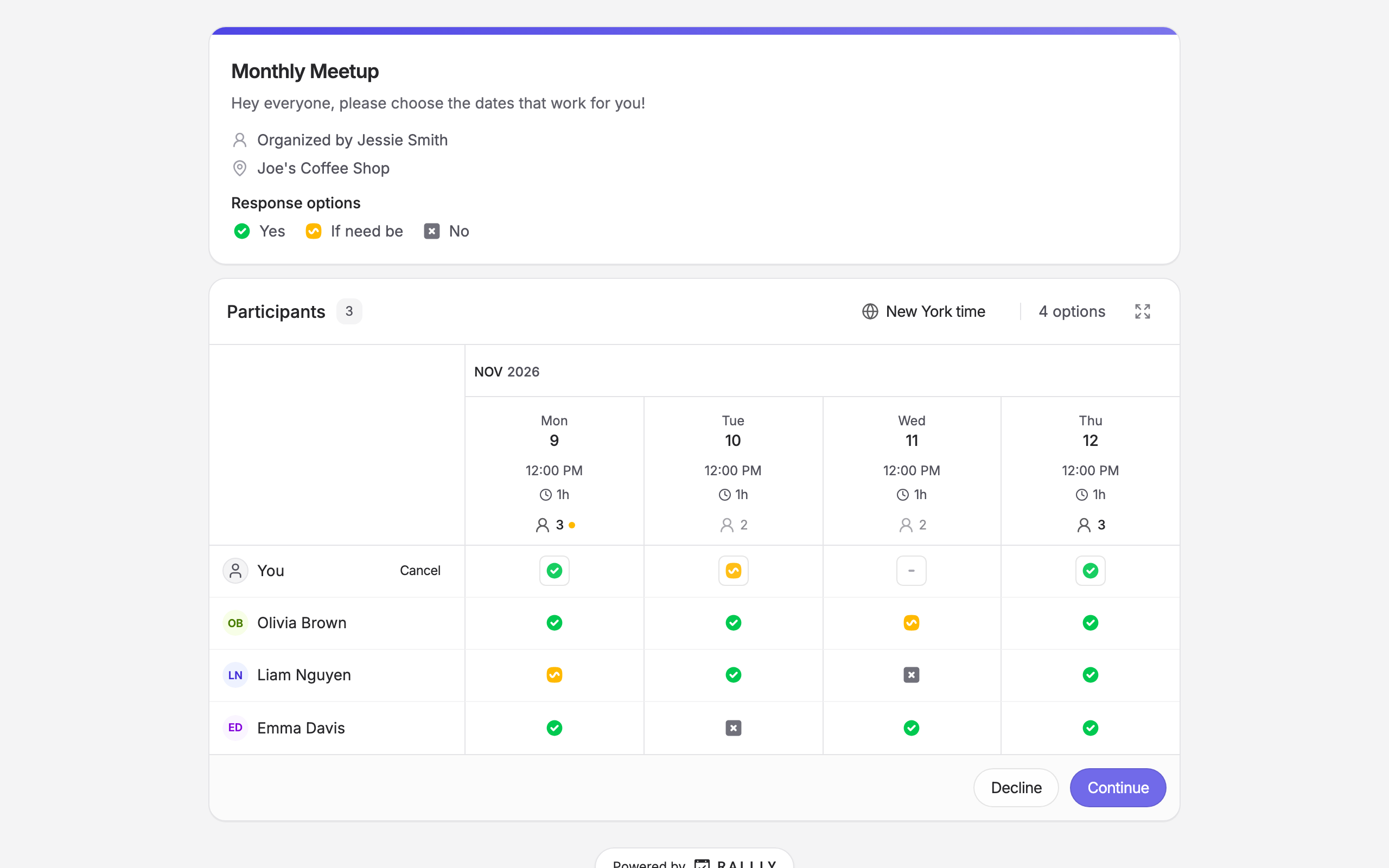Image resolution: width=1389 pixels, height=868 pixels.
Task: Click Emma Davis's ED avatar
Action: (235, 728)
